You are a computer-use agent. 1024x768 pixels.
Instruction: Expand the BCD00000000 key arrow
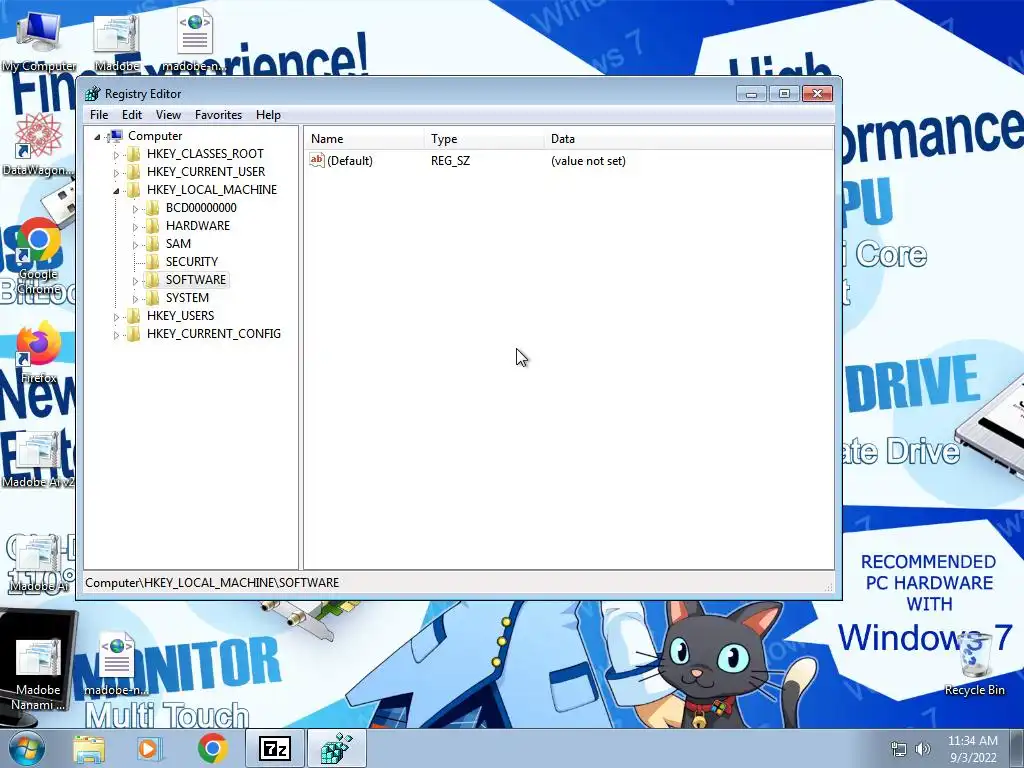(x=135, y=209)
